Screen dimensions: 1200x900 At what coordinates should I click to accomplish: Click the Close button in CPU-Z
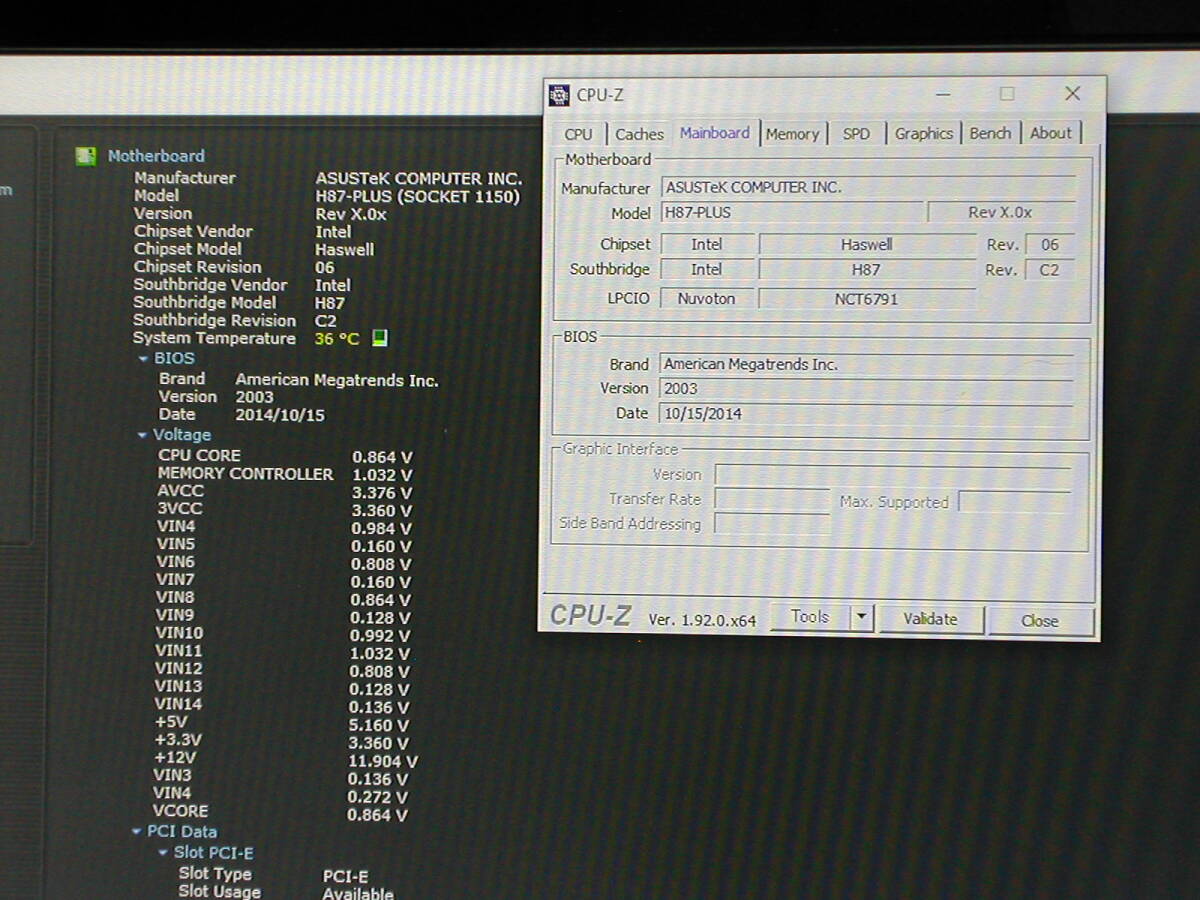tap(1040, 621)
